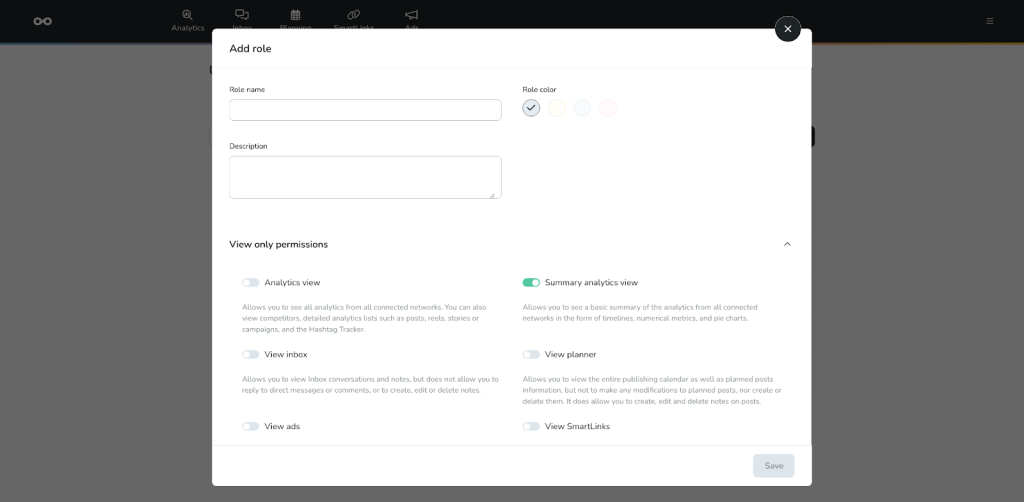
Task: Enable the View planner permission toggle
Action: pos(531,355)
